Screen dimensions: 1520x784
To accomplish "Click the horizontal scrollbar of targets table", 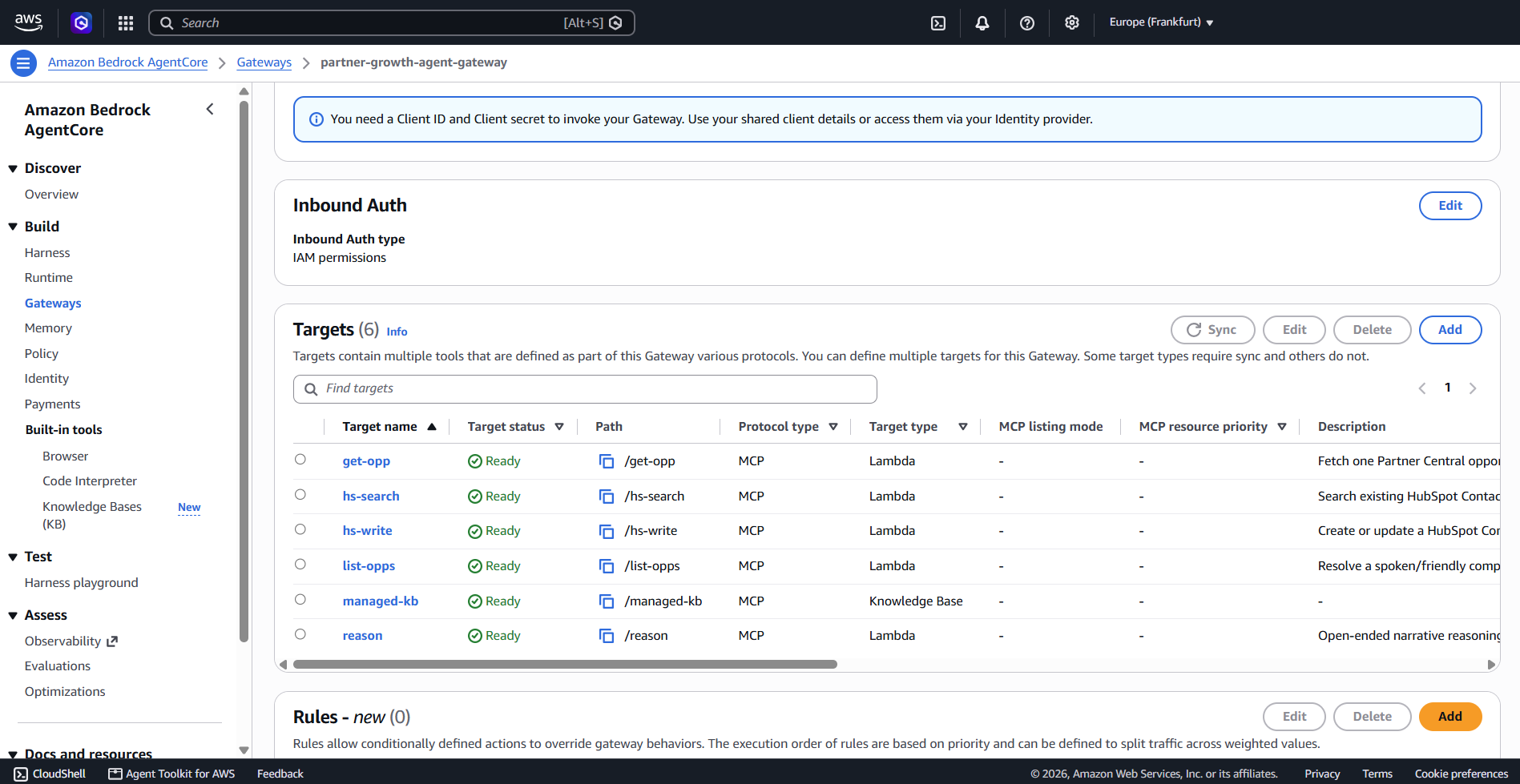I will (565, 665).
